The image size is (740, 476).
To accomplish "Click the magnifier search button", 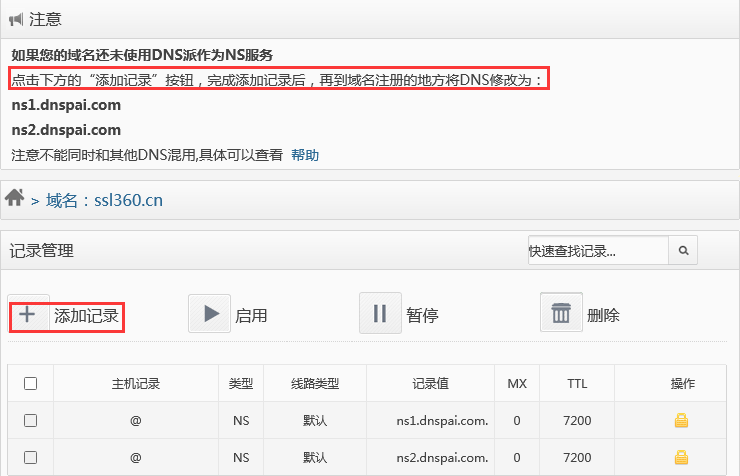I will (684, 250).
